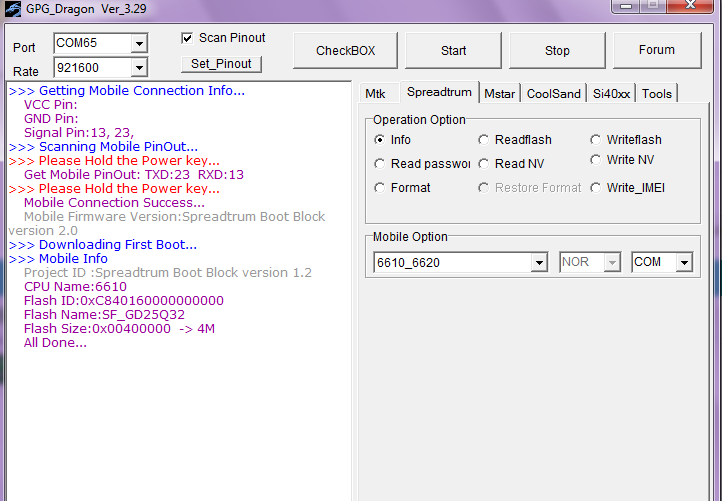Open the Si40xx tab
This screenshot has height=501, width=722.
(611, 94)
